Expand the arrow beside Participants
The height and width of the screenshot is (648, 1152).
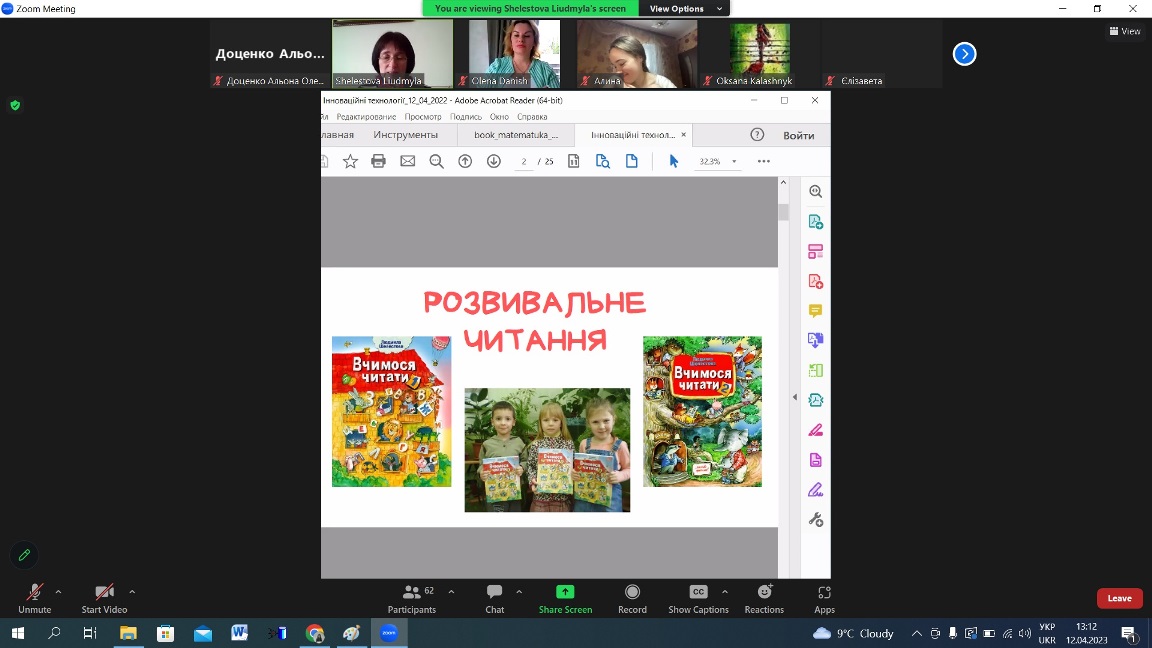451,591
